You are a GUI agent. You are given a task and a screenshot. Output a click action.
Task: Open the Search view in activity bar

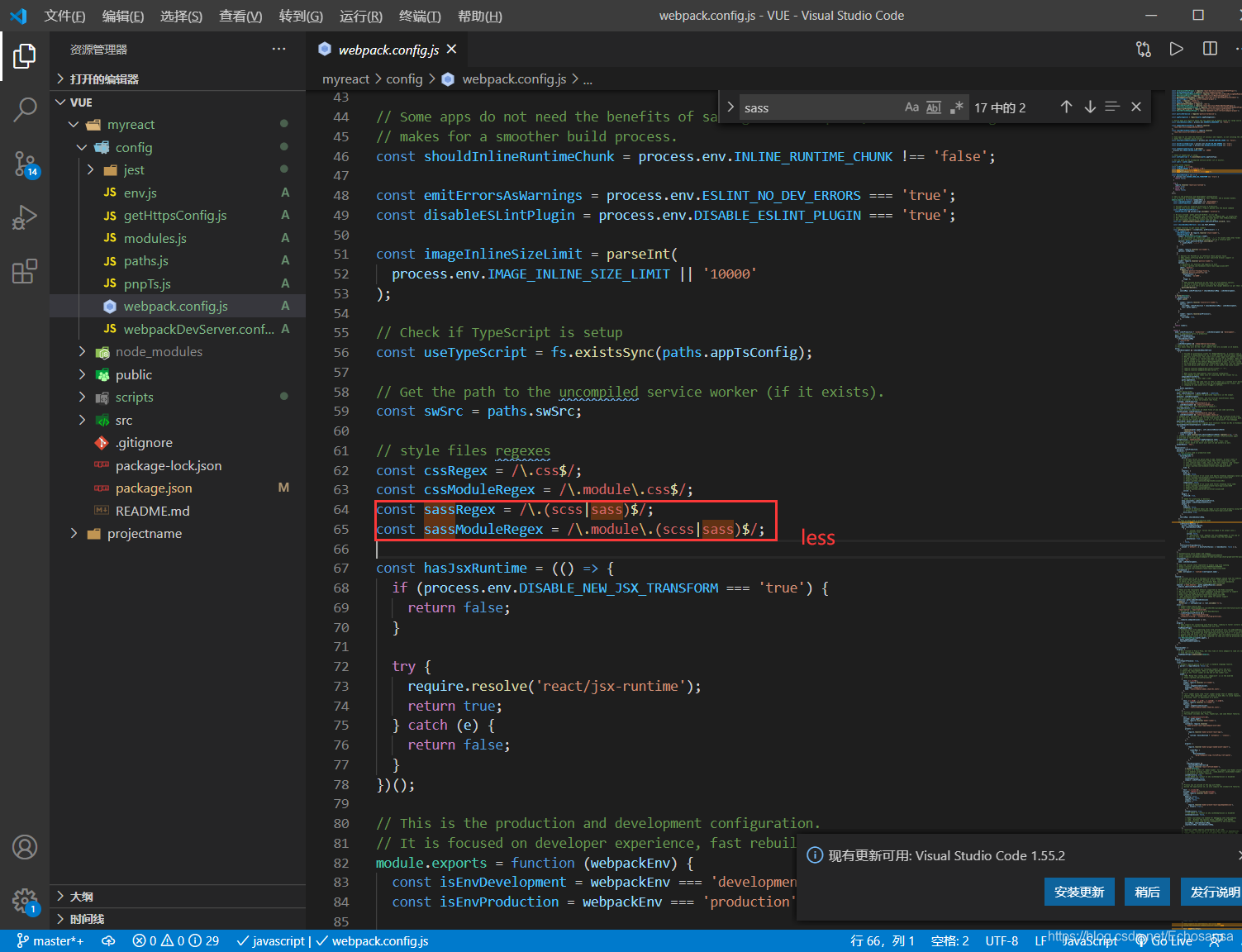(25, 109)
